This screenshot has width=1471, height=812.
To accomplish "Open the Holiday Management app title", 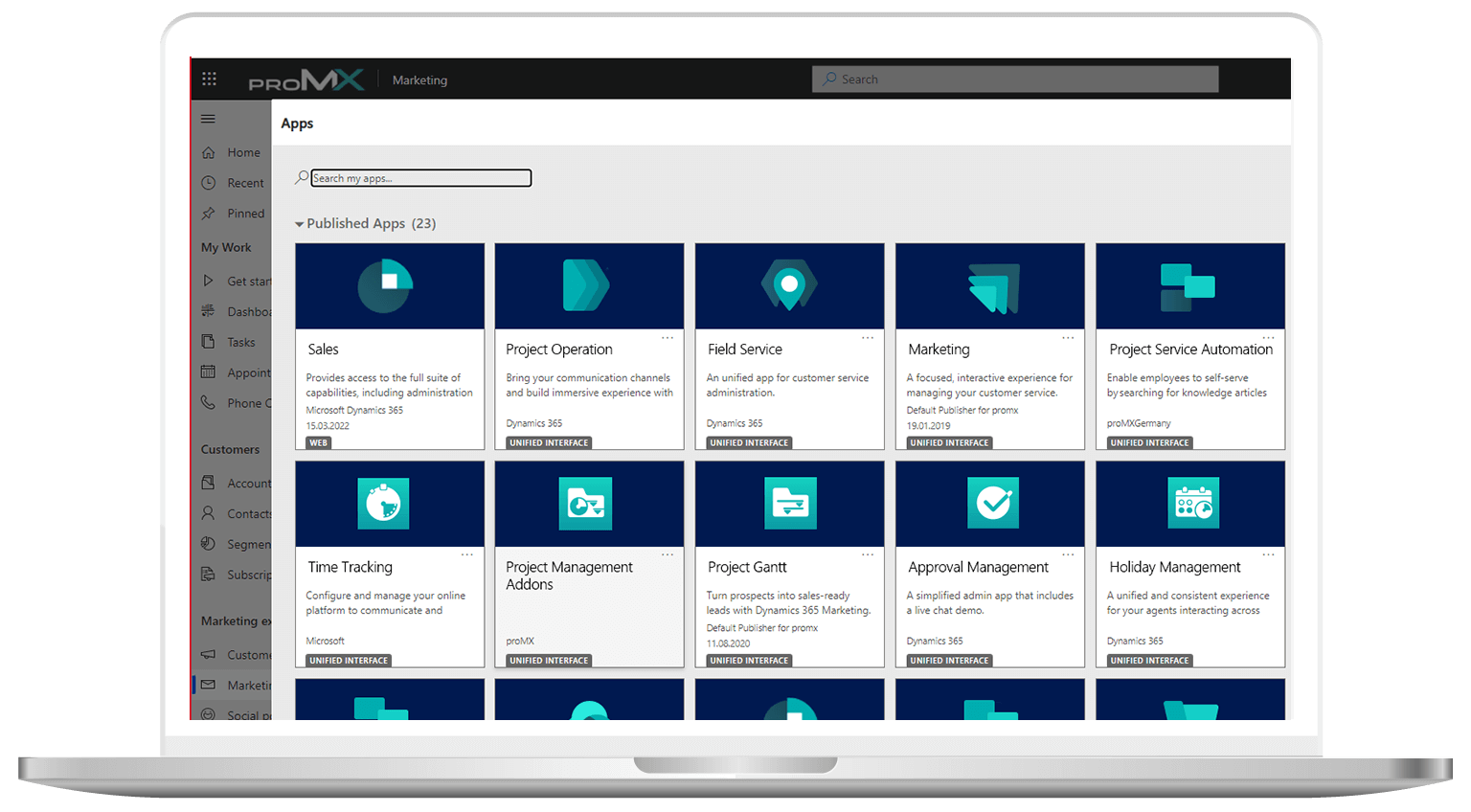I will tap(1175, 567).
